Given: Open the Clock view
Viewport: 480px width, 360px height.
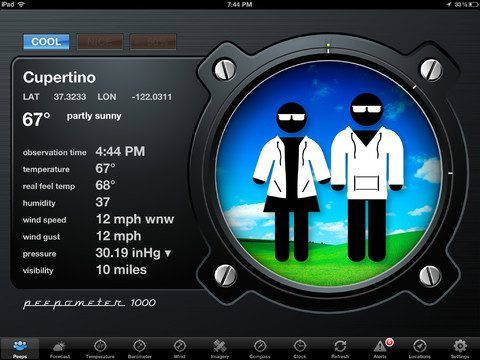Looking at the screenshot, I should coord(300,349).
